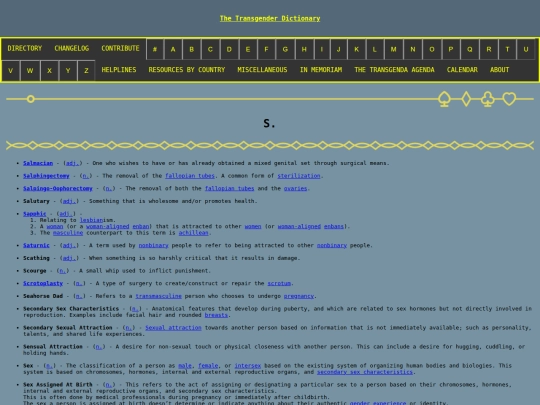Jump to letter F entries
Image resolution: width=540 pixels, height=405 pixels.
[x=266, y=49]
